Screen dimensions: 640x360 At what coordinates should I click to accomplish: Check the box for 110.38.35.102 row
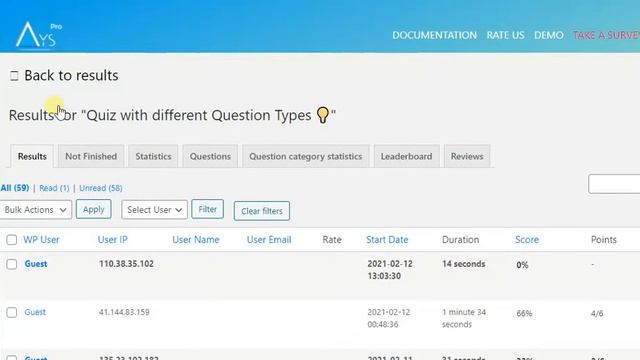click(x=12, y=264)
